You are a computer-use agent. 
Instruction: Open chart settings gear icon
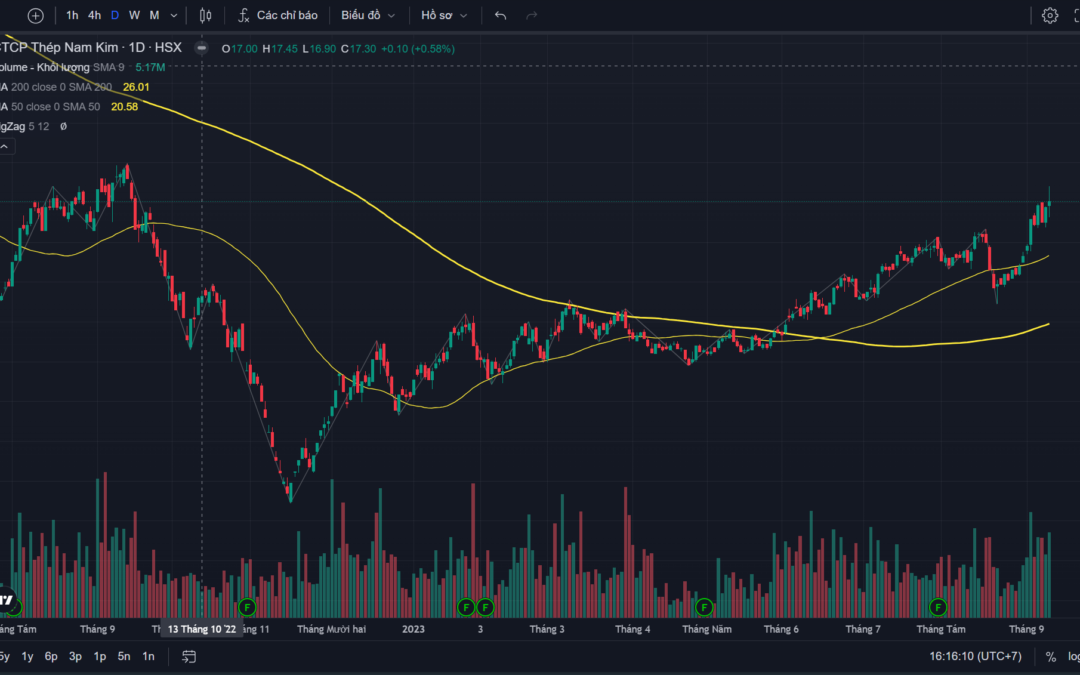1049,15
